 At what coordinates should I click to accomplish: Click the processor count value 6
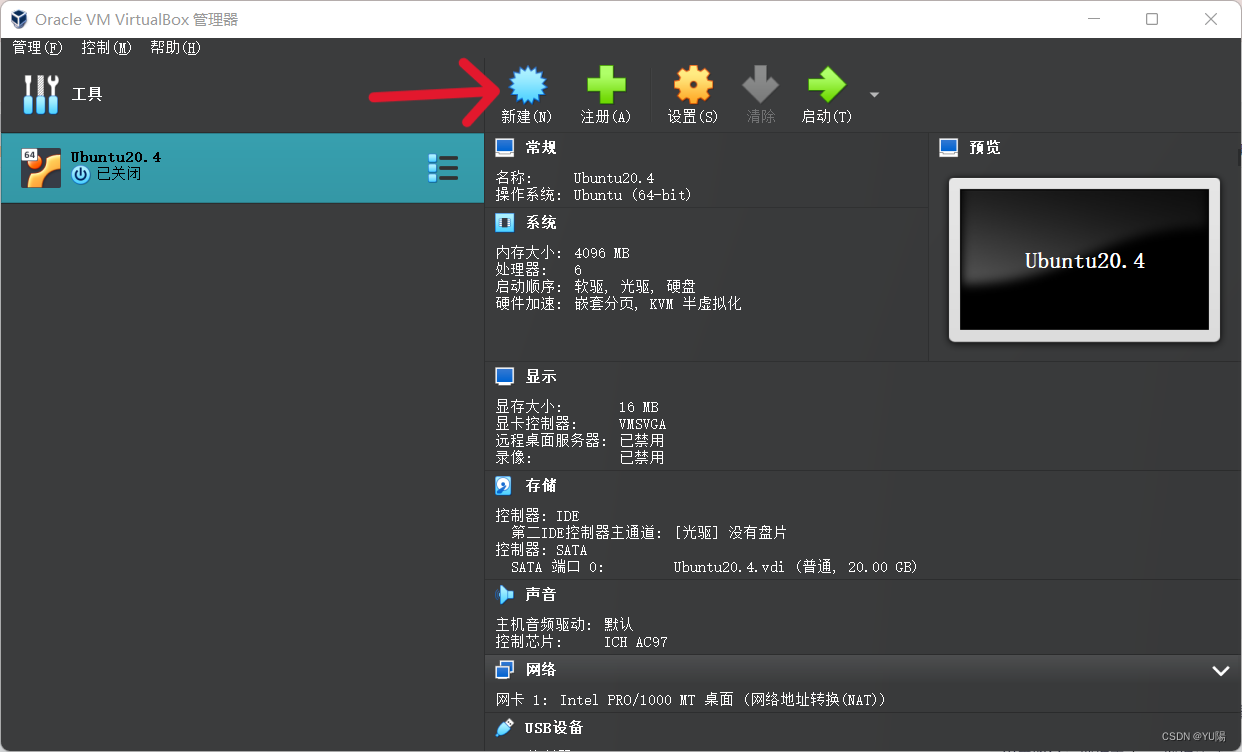pos(578,270)
